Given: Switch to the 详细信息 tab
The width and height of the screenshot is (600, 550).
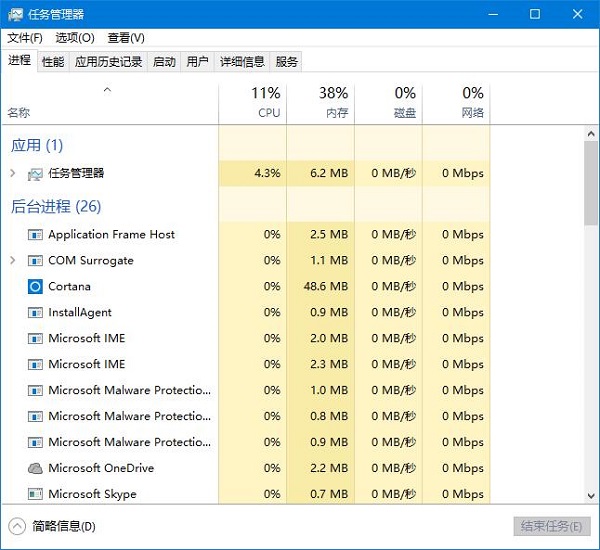Looking at the screenshot, I should 242,61.
